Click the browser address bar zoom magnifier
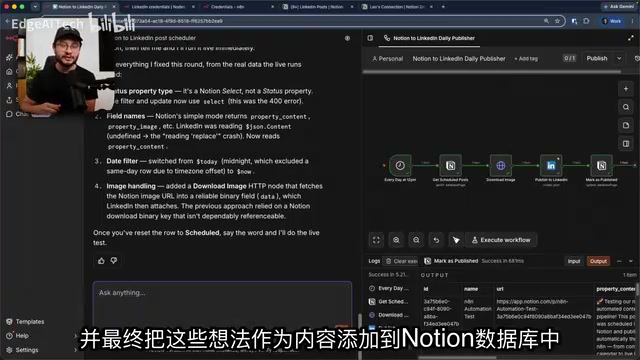 [546, 21]
